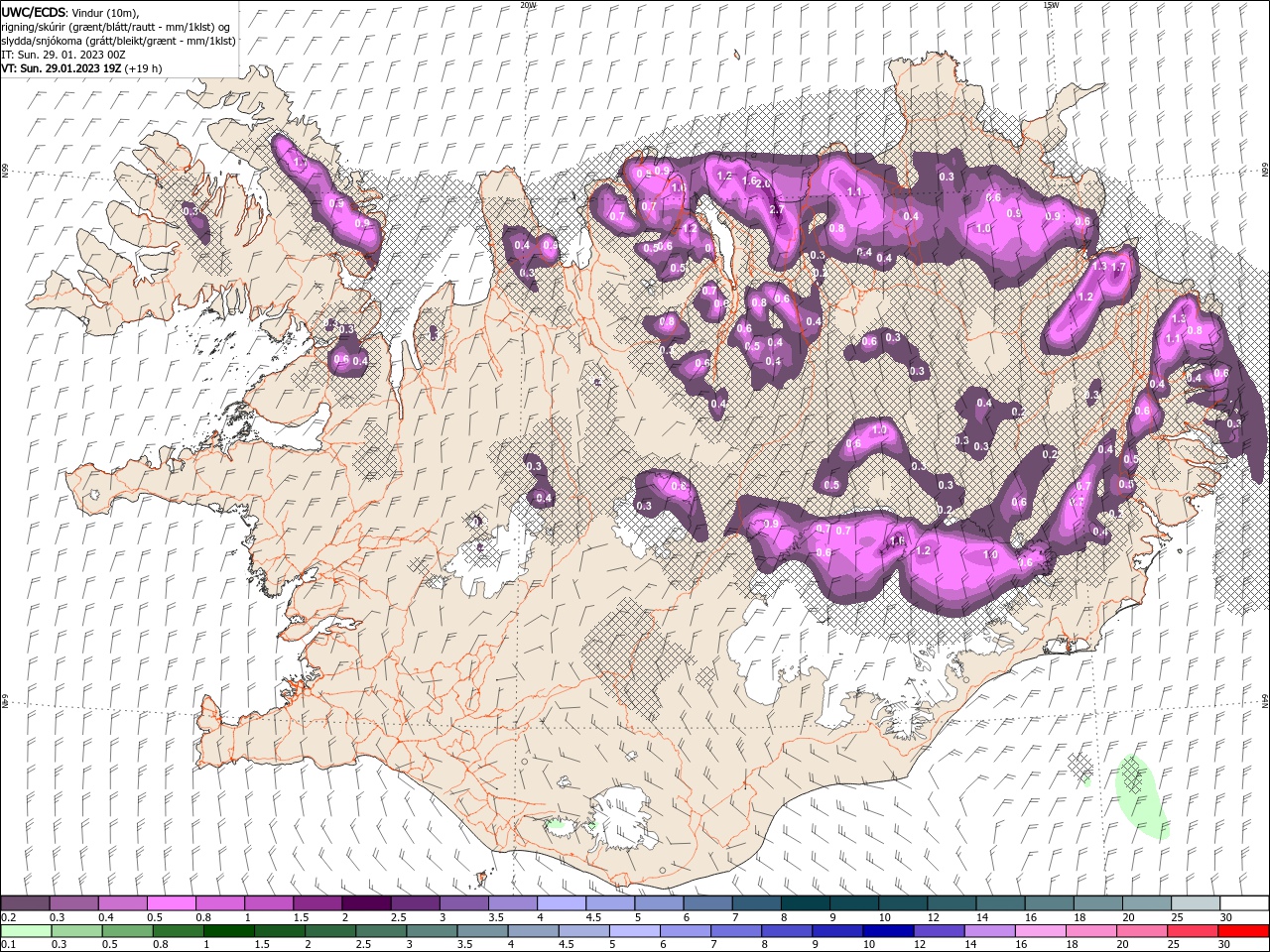Pick the dark purple 0.2 swatch on snow scale
Viewport: 1270px width, 952px height.
[x=25, y=903]
